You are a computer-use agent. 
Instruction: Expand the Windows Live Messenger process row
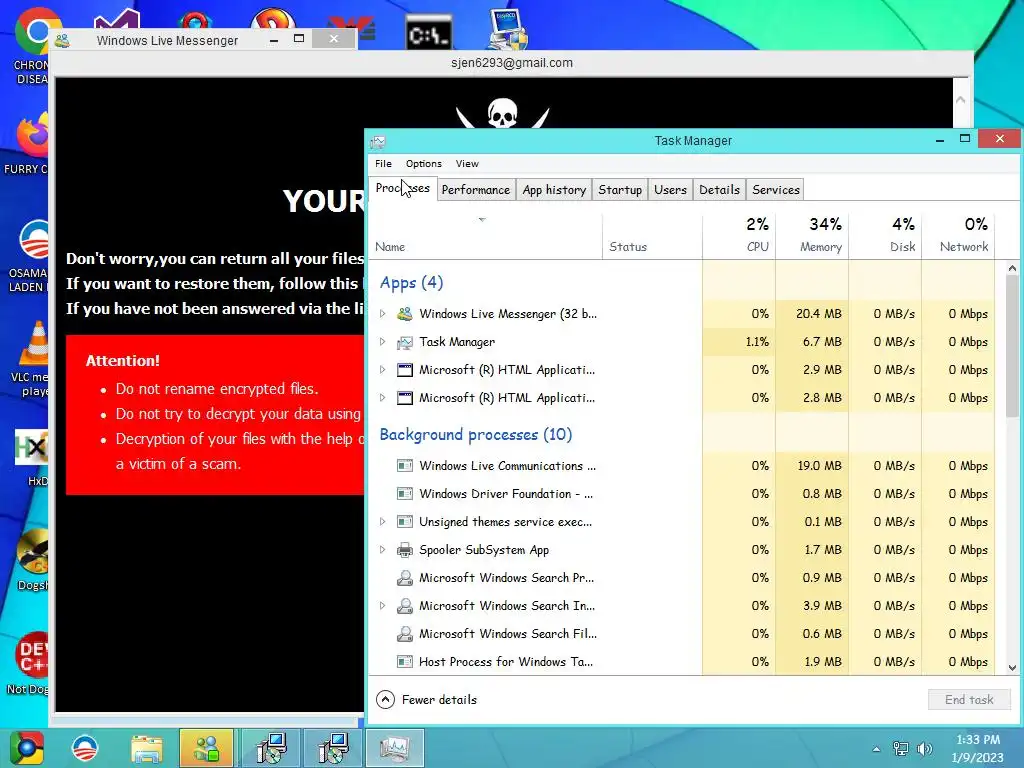tap(383, 313)
